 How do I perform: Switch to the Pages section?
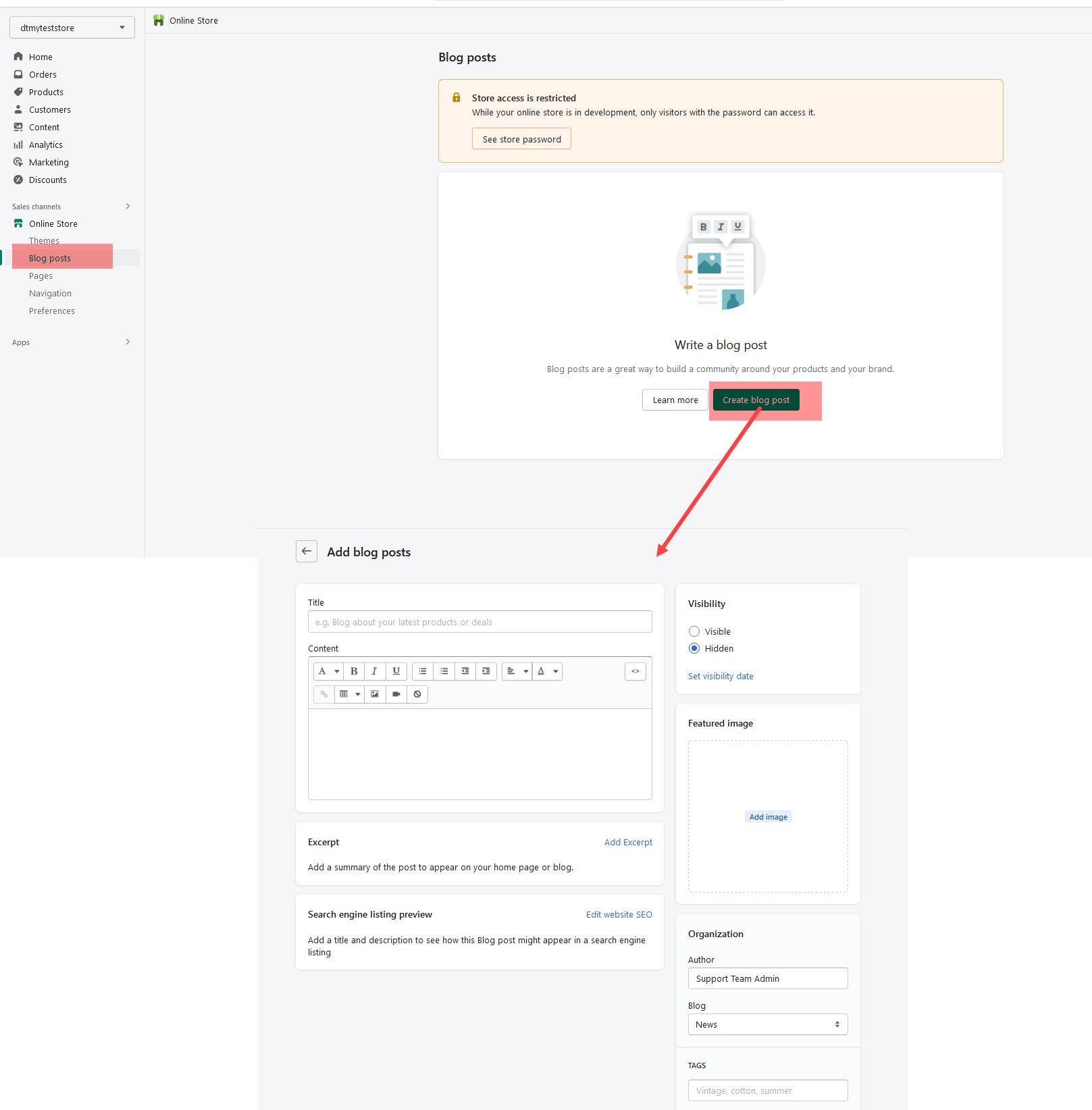[41, 275]
